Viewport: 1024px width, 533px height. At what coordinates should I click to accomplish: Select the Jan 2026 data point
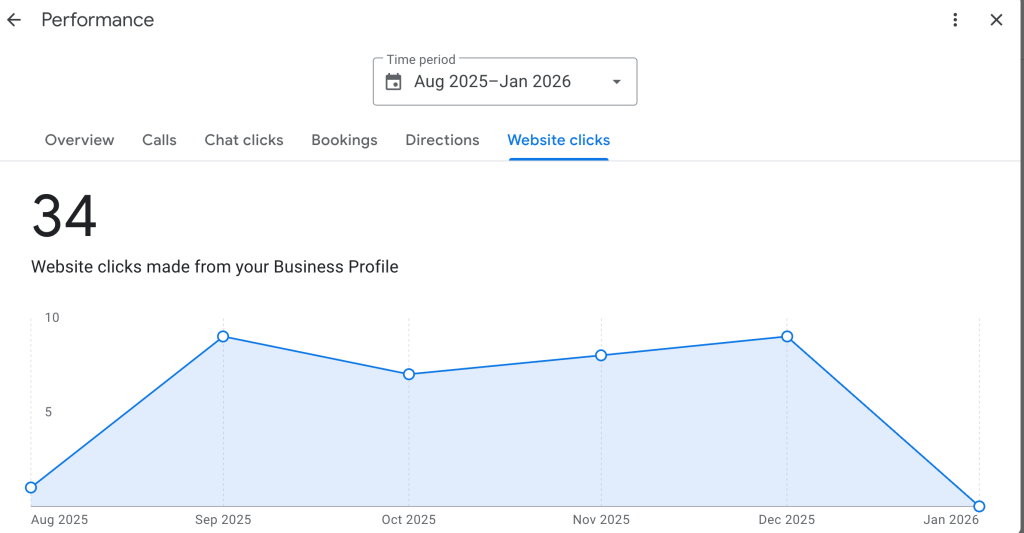pyautogui.click(x=979, y=506)
